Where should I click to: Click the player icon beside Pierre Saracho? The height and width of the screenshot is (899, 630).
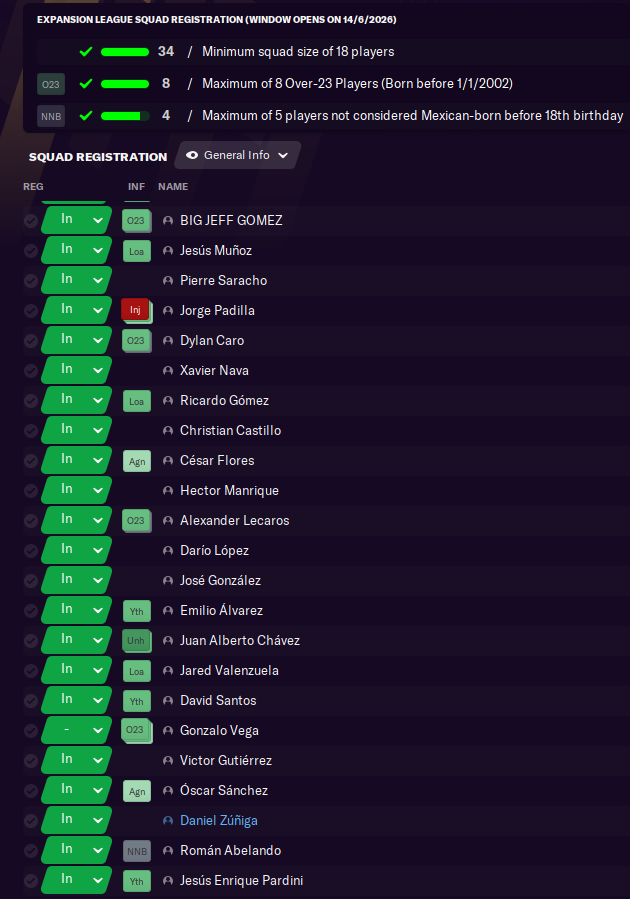[x=168, y=281]
